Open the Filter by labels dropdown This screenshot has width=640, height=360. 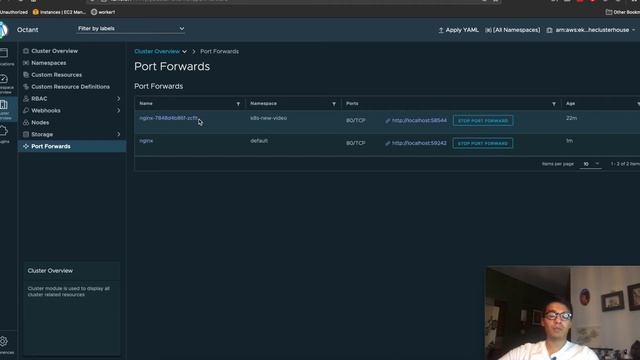point(131,29)
